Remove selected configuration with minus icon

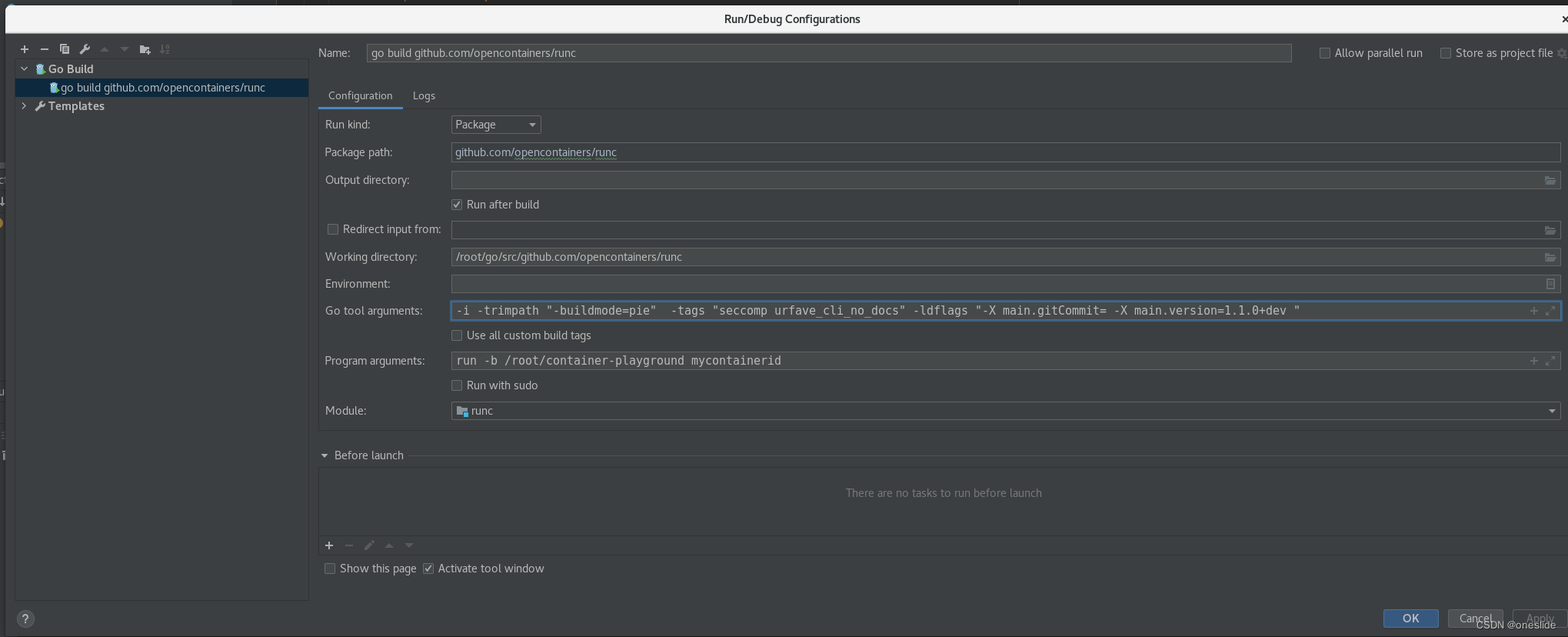tap(45, 49)
